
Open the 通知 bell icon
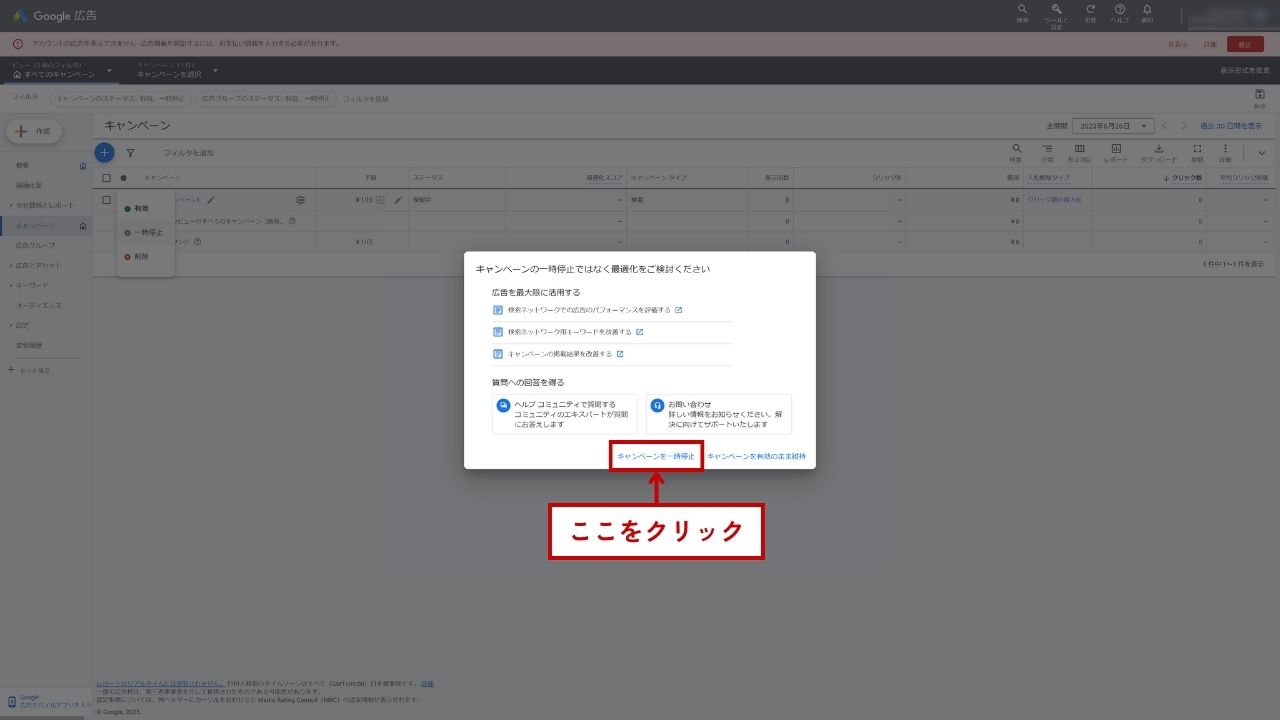click(1147, 10)
